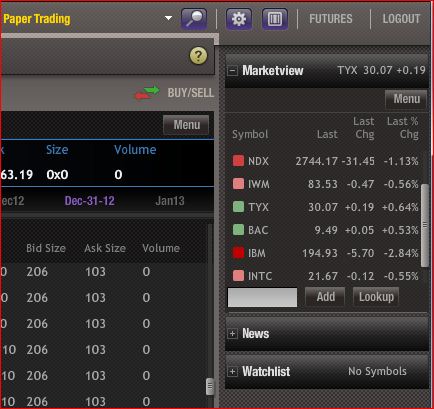
Task: Open the FUTURES menu item
Action: (331, 19)
